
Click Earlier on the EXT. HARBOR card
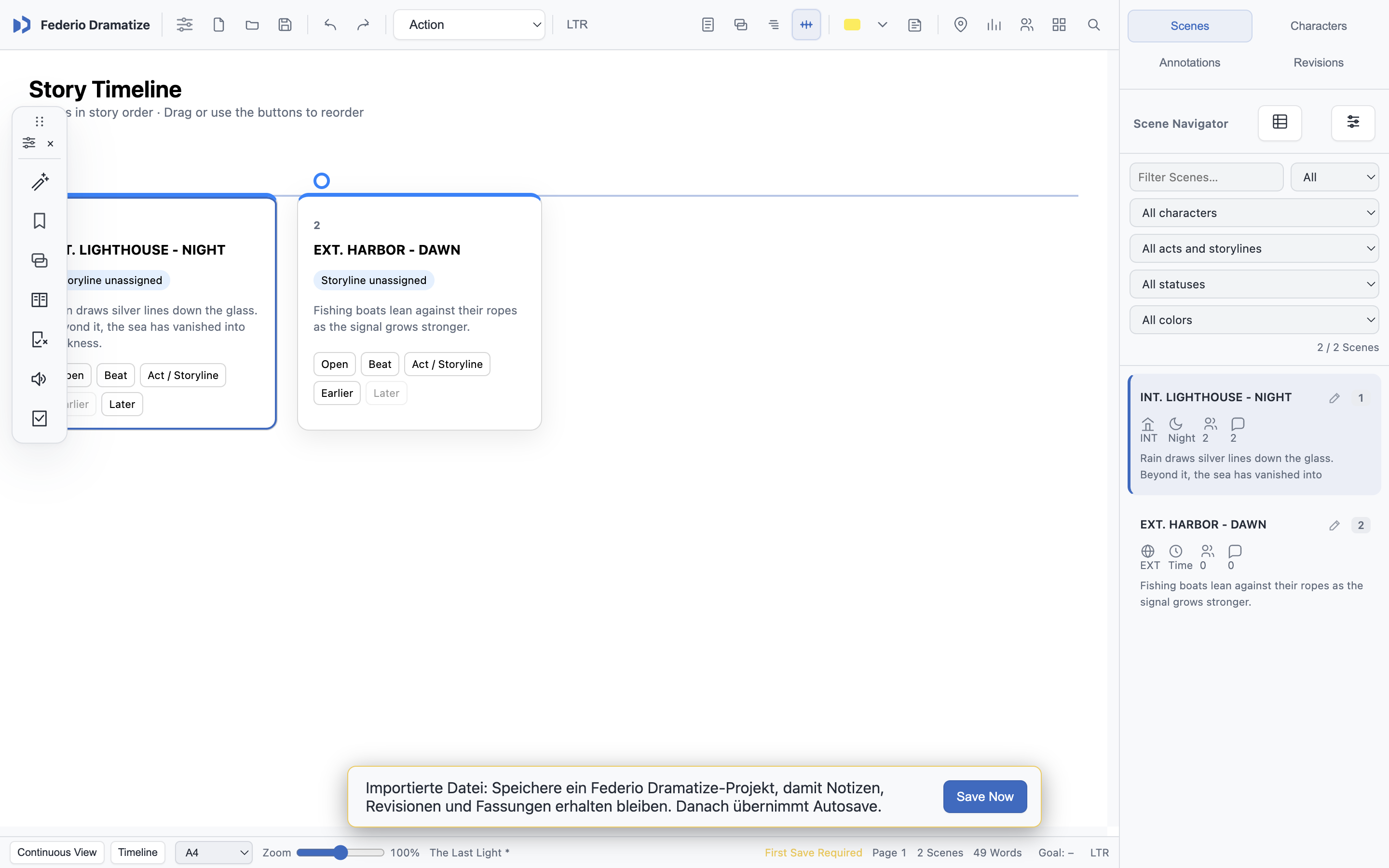[x=337, y=393]
